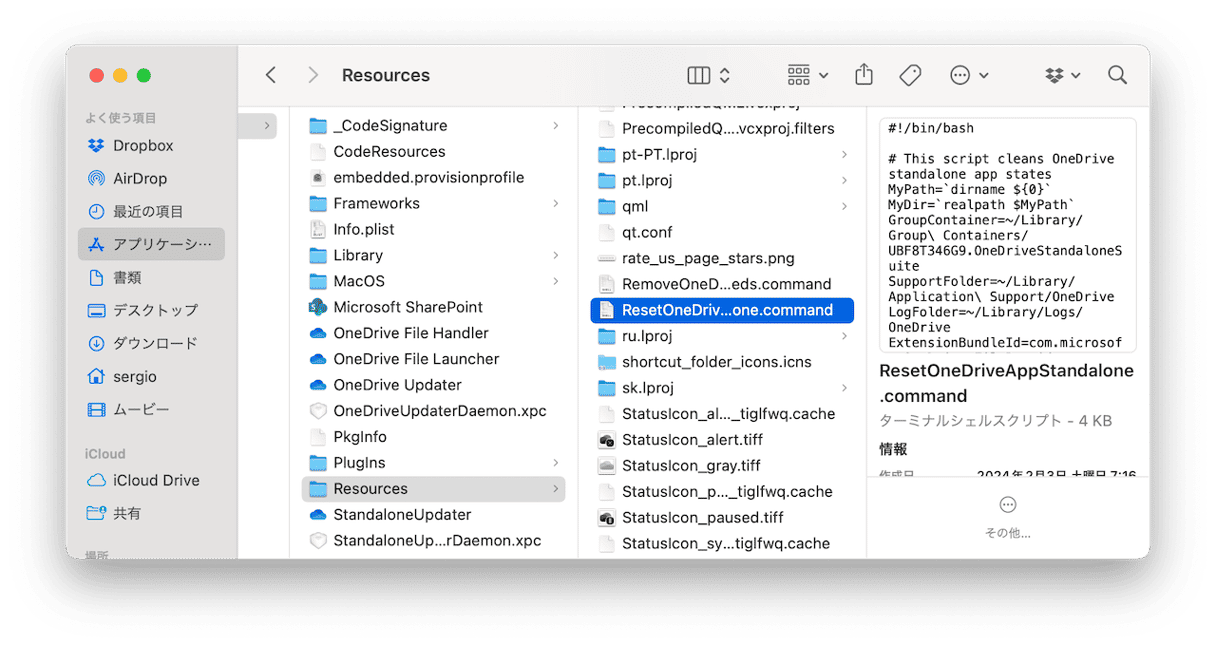Select the _CodeSignature folder
Viewport: 1216px width, 646px height.
(433, 125)
